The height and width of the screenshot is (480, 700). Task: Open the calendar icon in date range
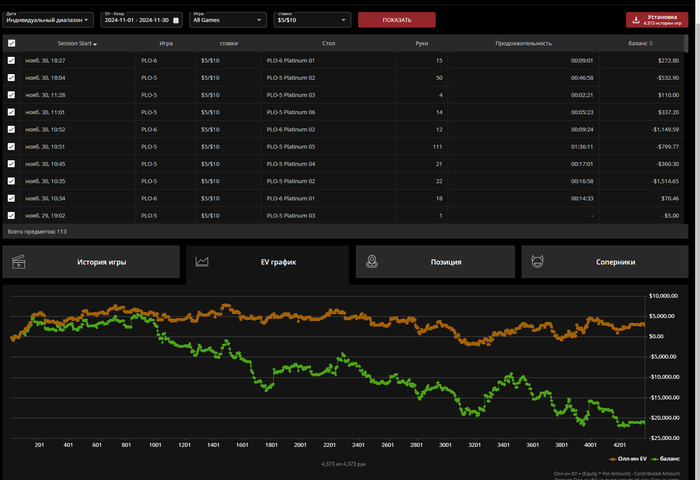[176, 19]
